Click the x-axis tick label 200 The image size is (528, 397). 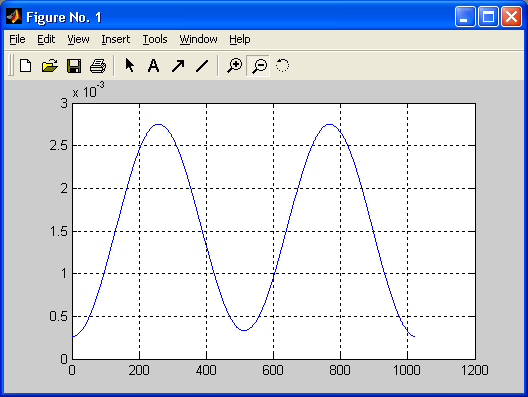[x=139, y=370]
